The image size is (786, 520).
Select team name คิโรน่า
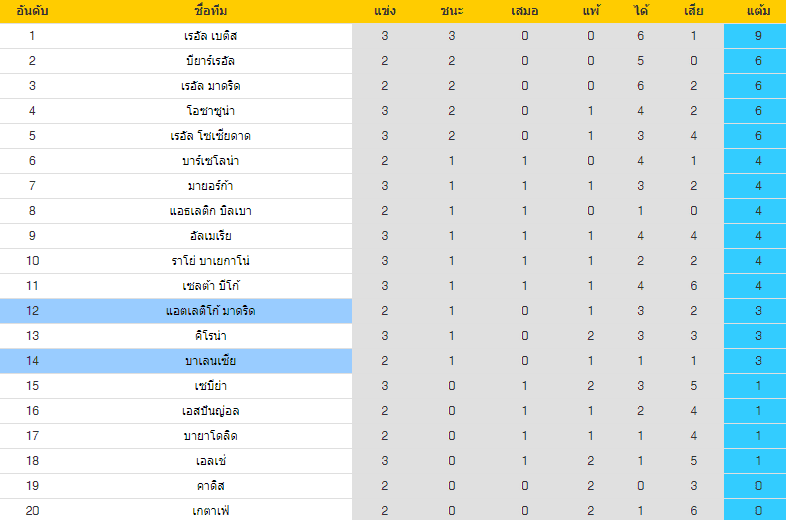point(211,336)
